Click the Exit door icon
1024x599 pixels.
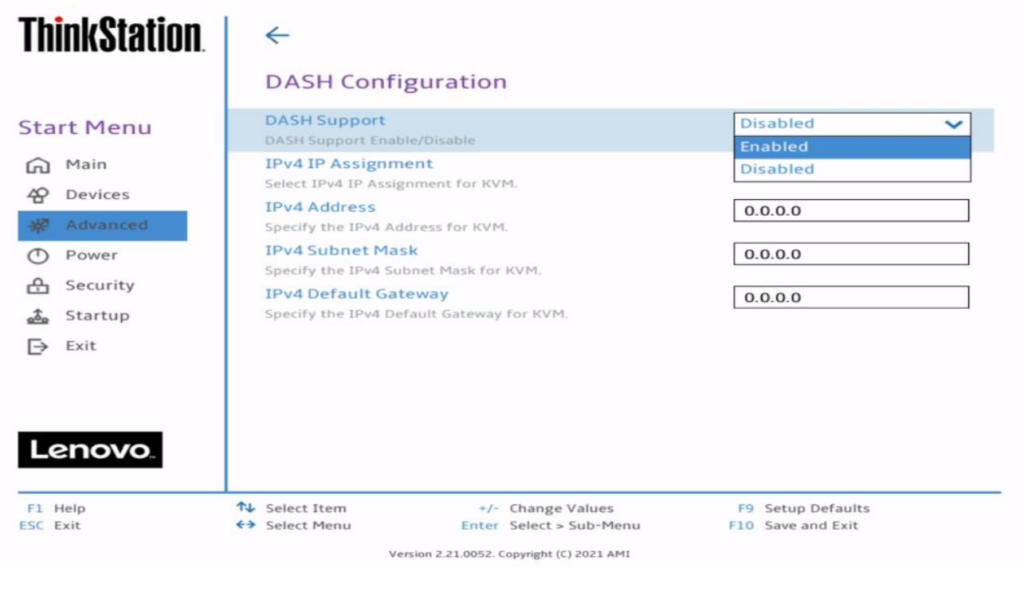click(37, 347)
